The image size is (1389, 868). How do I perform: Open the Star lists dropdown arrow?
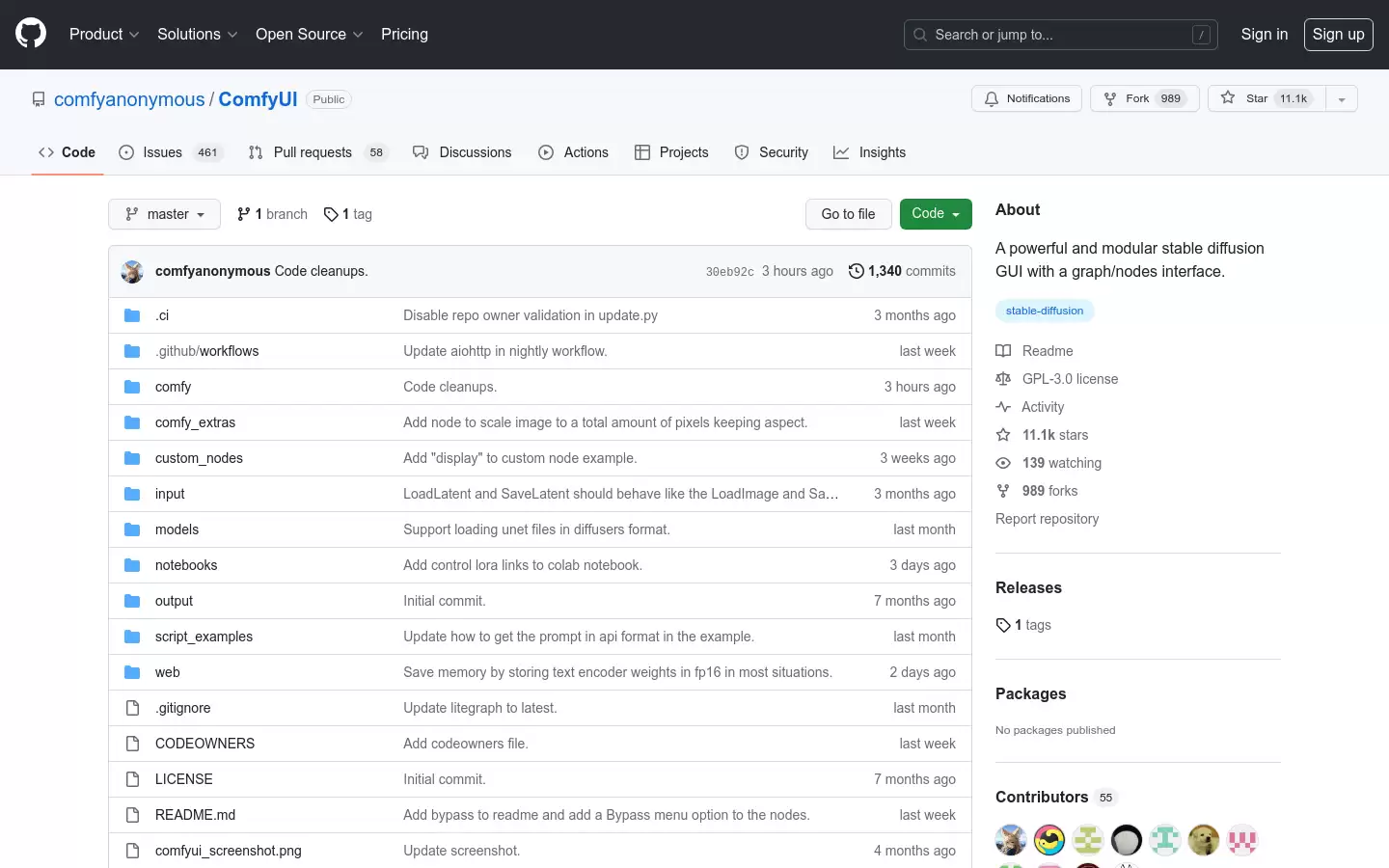pyautogui.click(x=1342, y=98)
